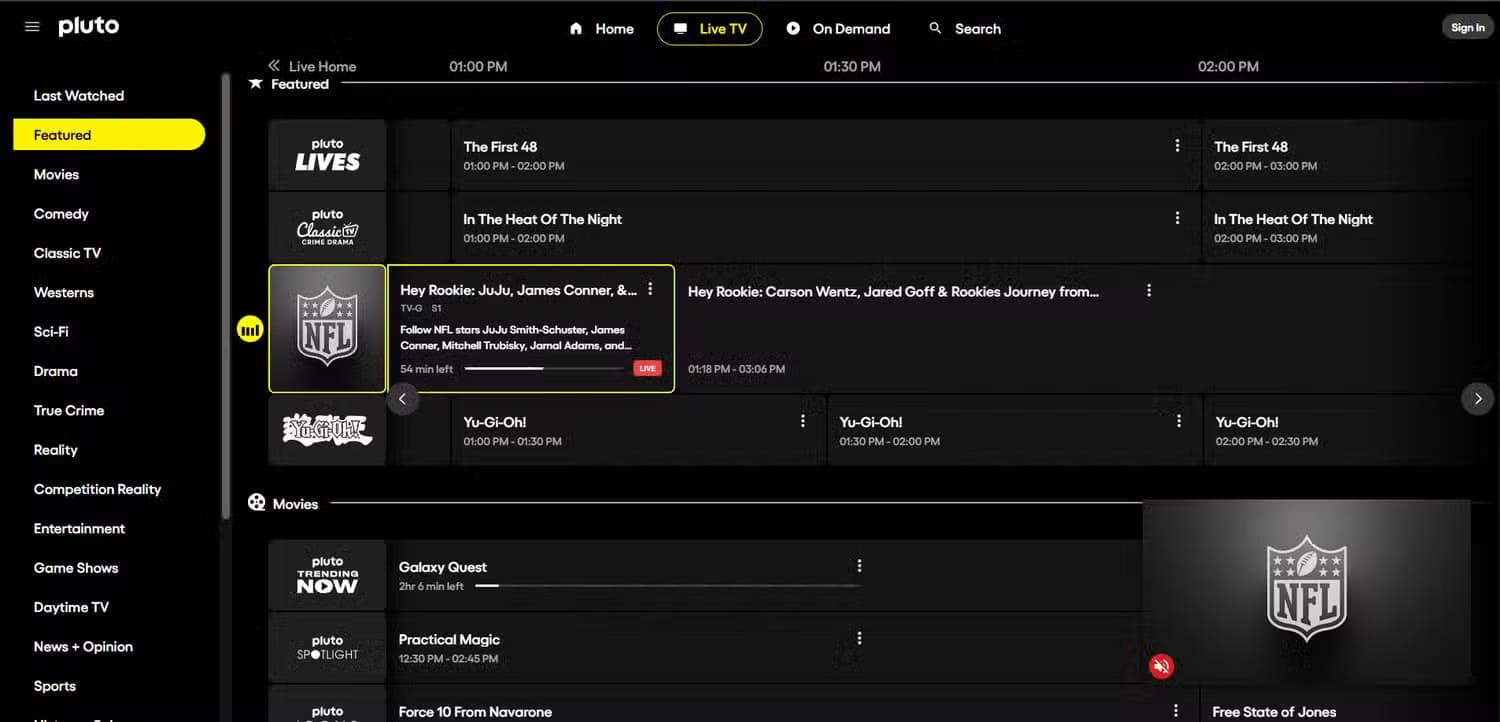The width and height of the screenshot is (1500, 722).
Task: Select News + Opinion category
Action: click(x=83, y=647)
